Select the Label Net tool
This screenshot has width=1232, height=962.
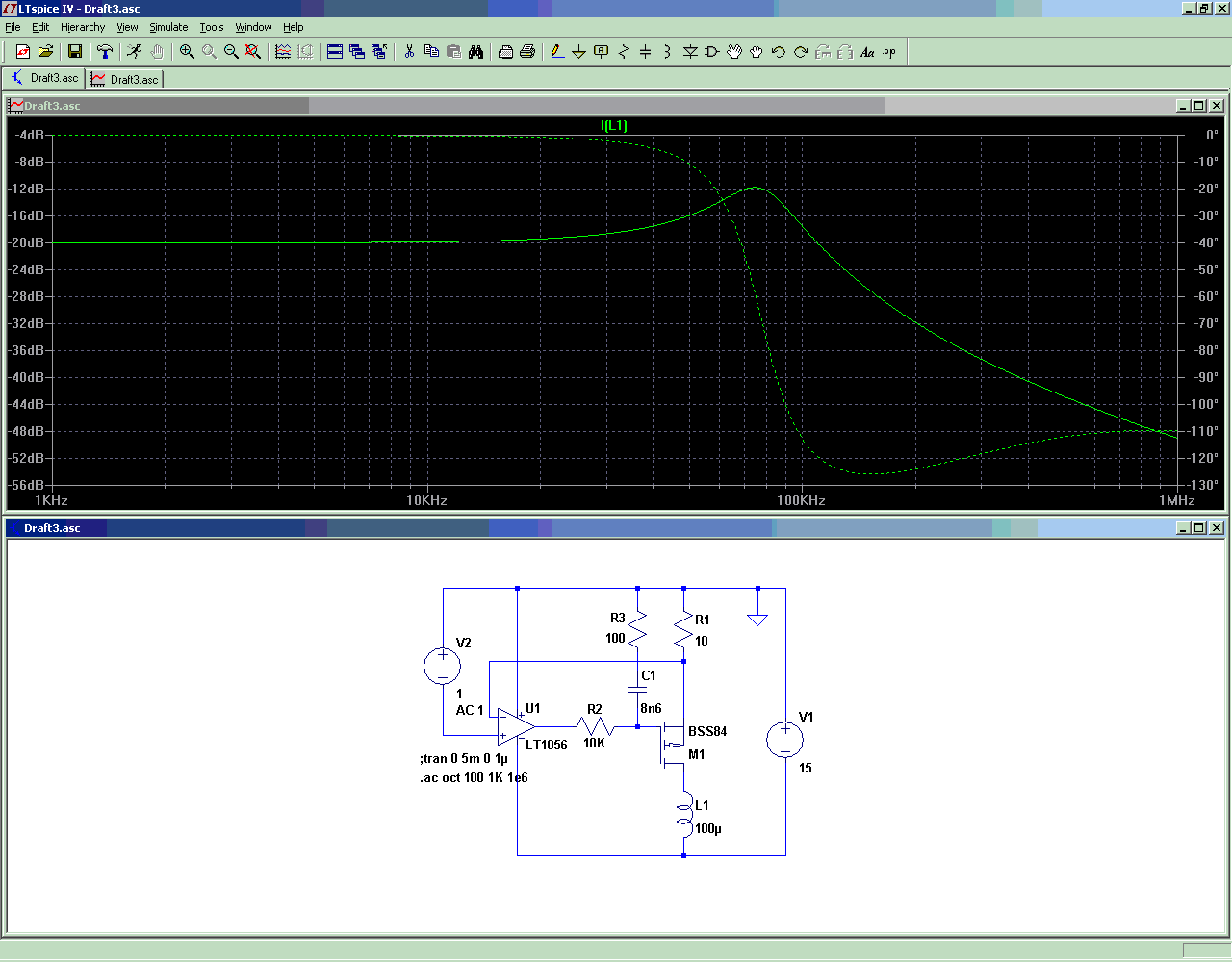pos(602,52)
